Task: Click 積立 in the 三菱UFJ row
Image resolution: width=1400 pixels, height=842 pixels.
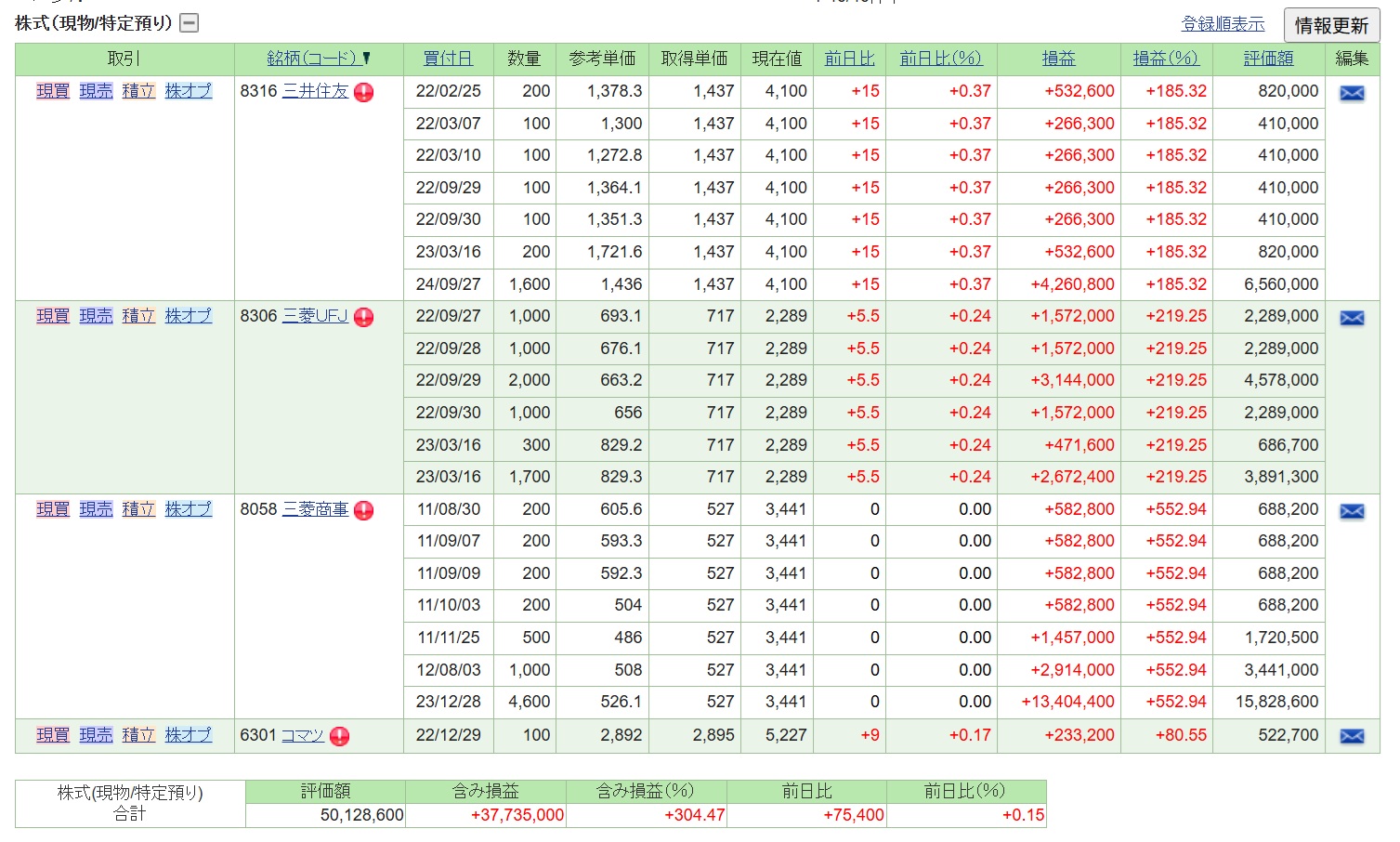Action: coord(138,316)
